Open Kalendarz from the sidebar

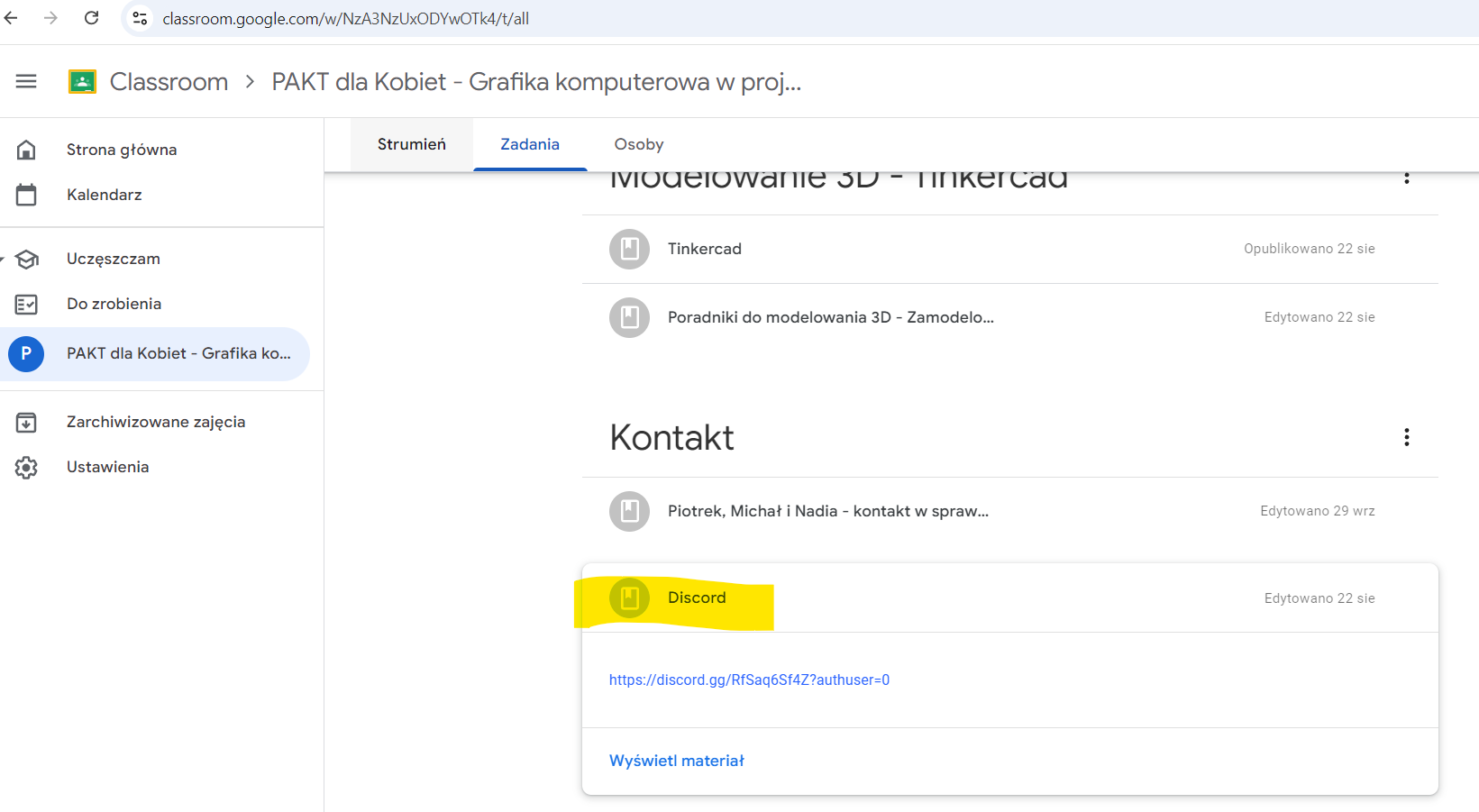point(105,195)
